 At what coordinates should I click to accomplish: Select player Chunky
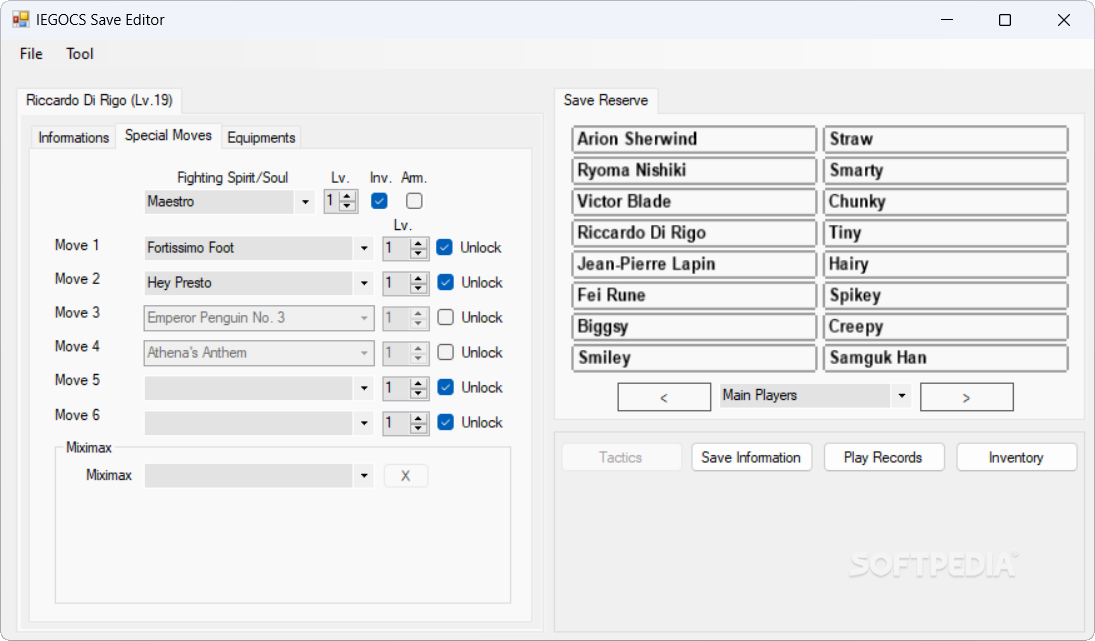point(946,202)
